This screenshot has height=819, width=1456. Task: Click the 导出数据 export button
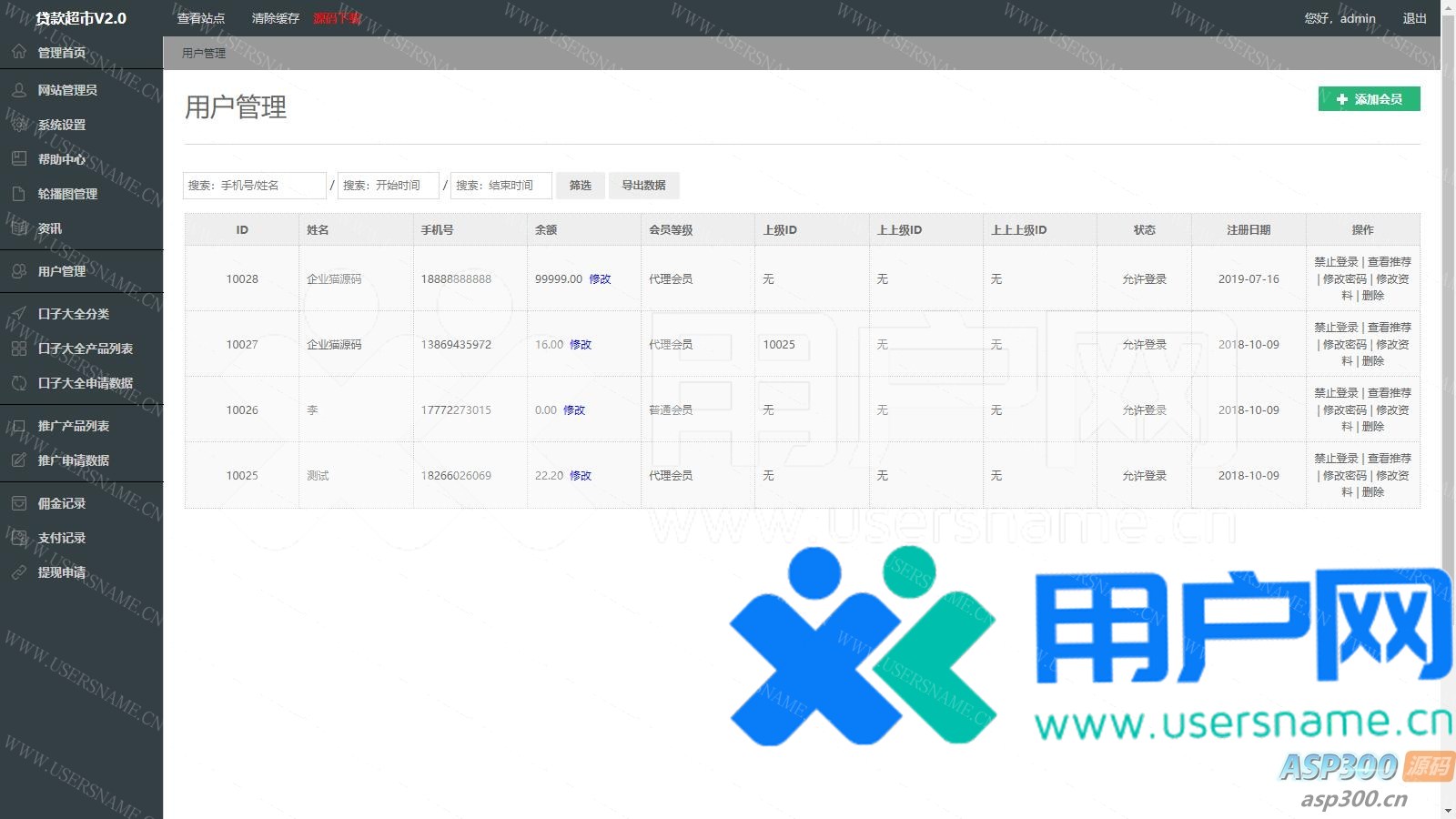coord(643,186)
